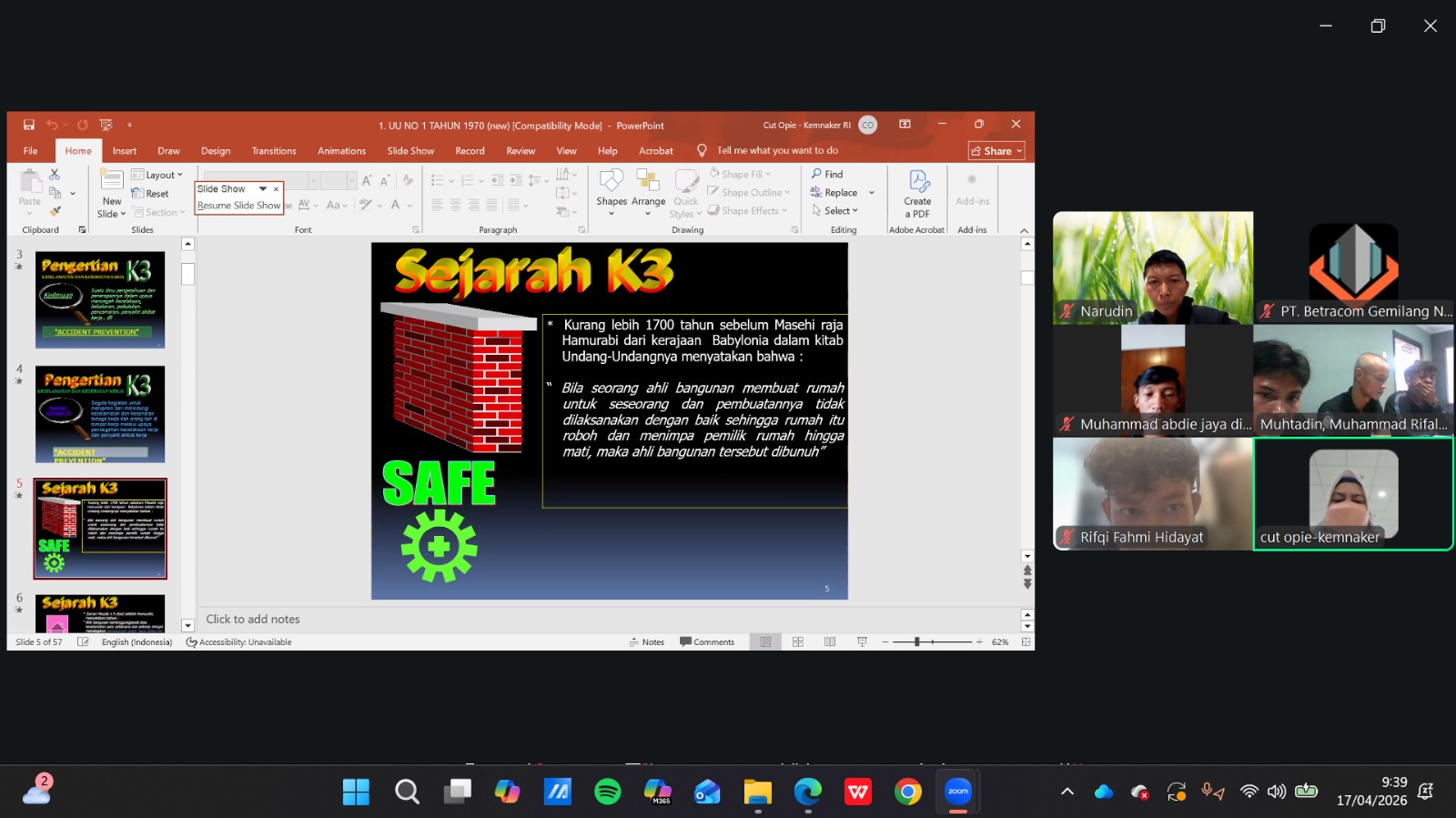The width and height of the screenshot is (1456, 818).
Task: Select slide 4 thumbnail Pengertian K3
Action: [x=100, y=414]
